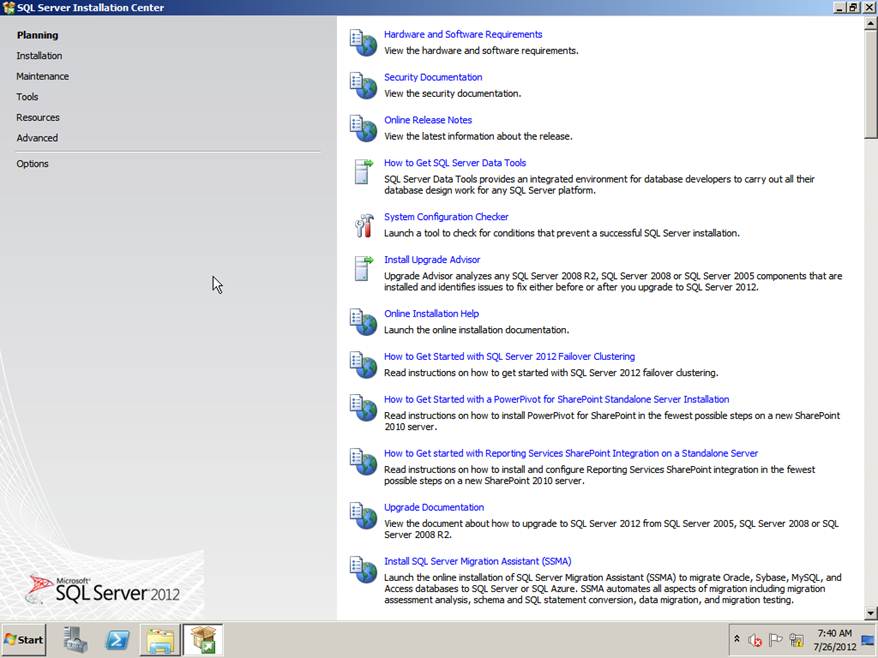Open the Online Release Notes link

pyautogui.click(x=428, y=120)
